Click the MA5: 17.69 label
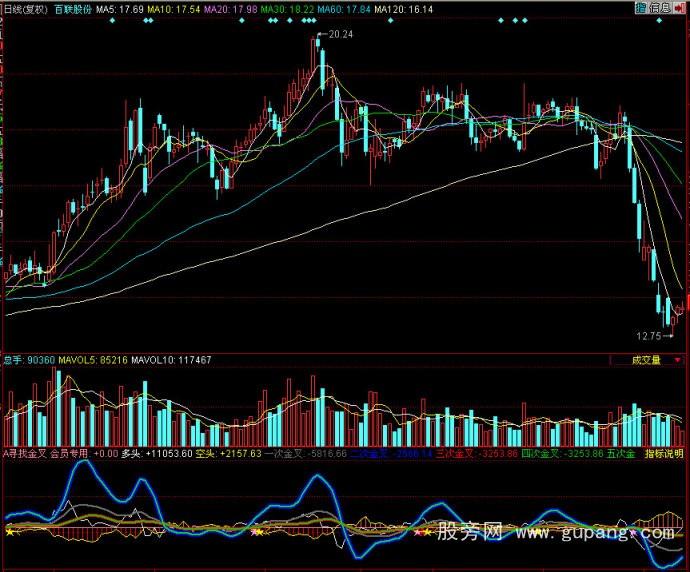 click(120, 9)
